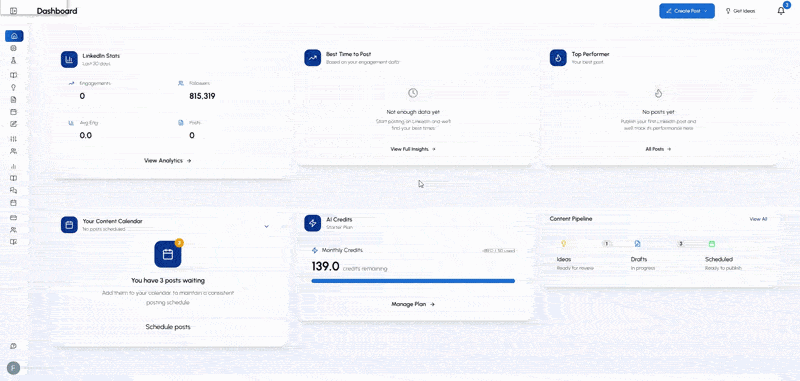Open notifications bell with the 3 badge
The width and height of the screenshot is (800, 381).
click(781, 11)
